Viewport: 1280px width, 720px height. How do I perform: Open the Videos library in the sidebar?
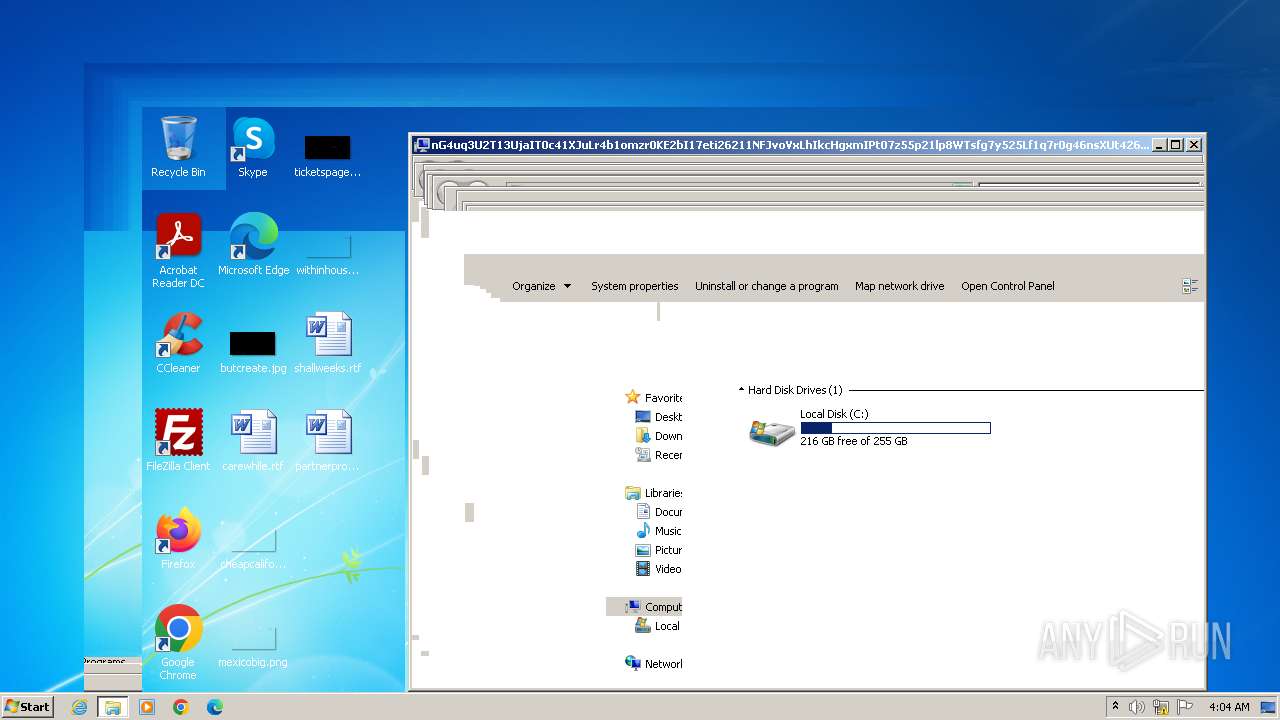coord(659,569)
